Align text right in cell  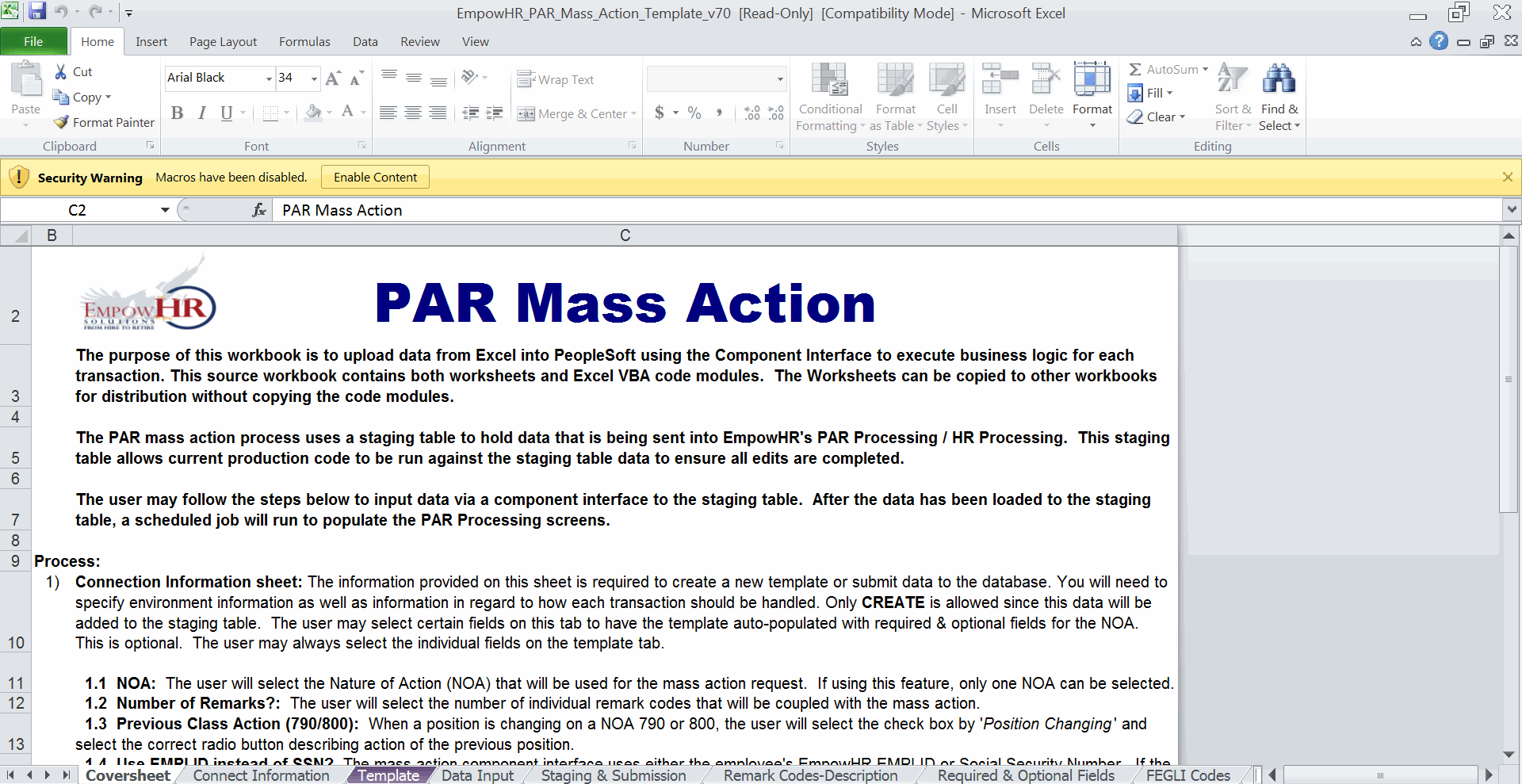(x=438, y=113)
